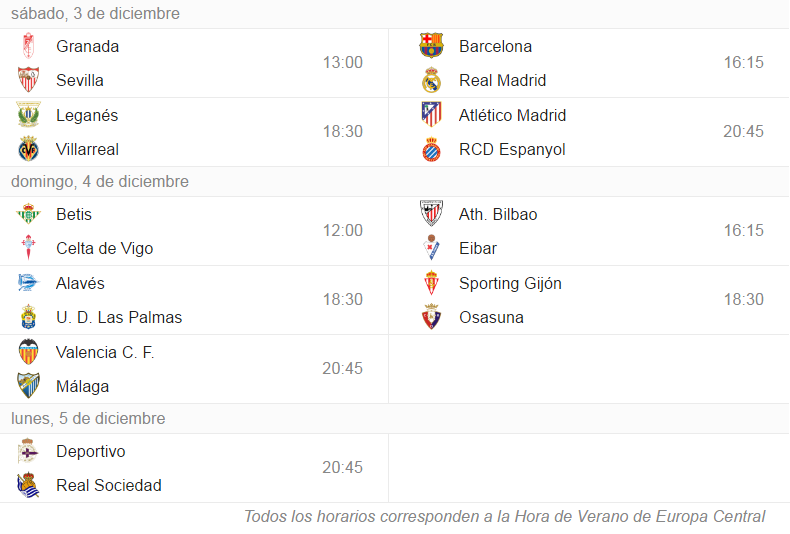Open the Granada team name link
This screenshot has width=790, height=534.
pyautogui.click(x=88, y=46)
